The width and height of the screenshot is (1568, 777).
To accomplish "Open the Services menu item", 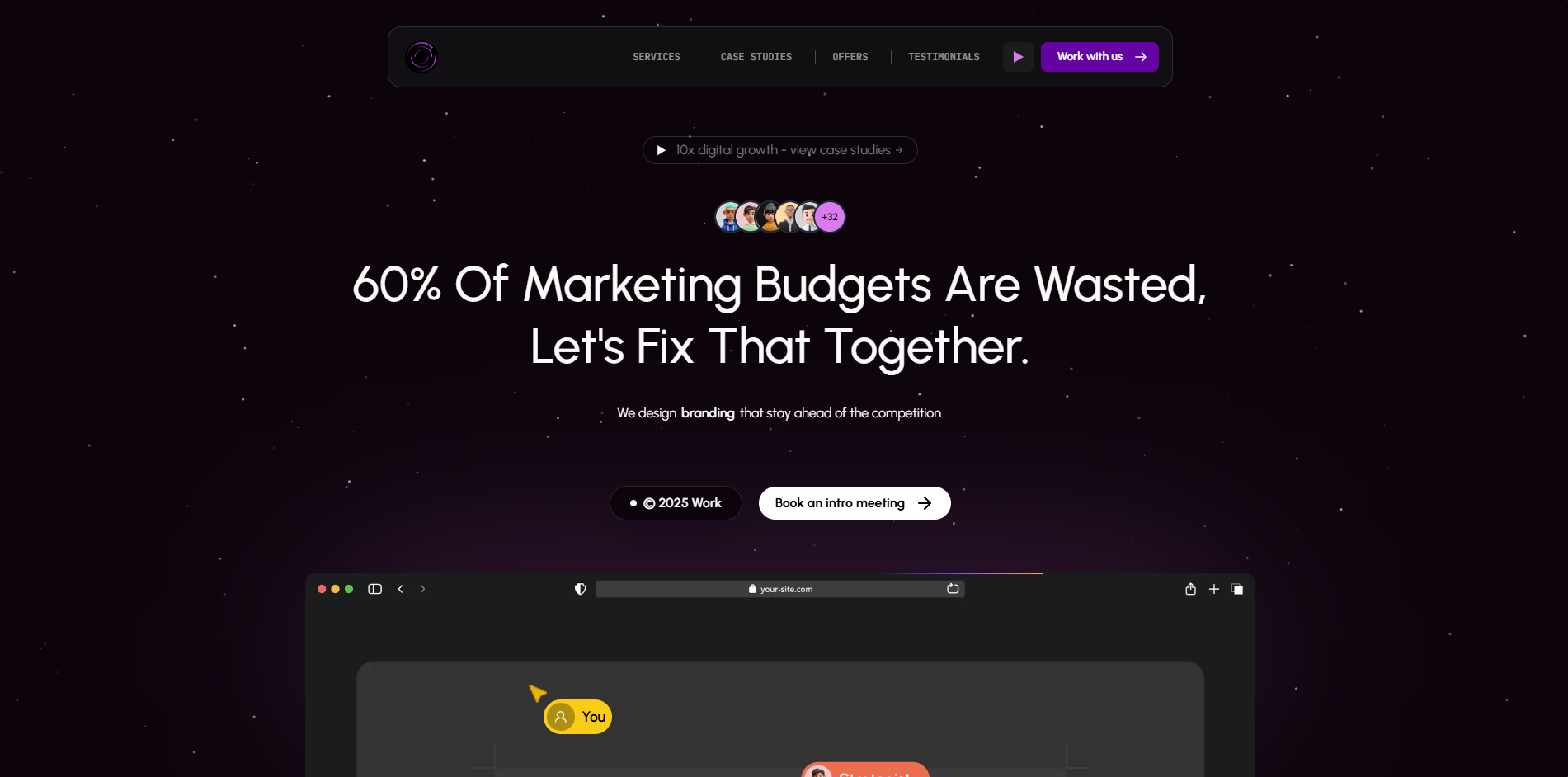I will point(657,57).
